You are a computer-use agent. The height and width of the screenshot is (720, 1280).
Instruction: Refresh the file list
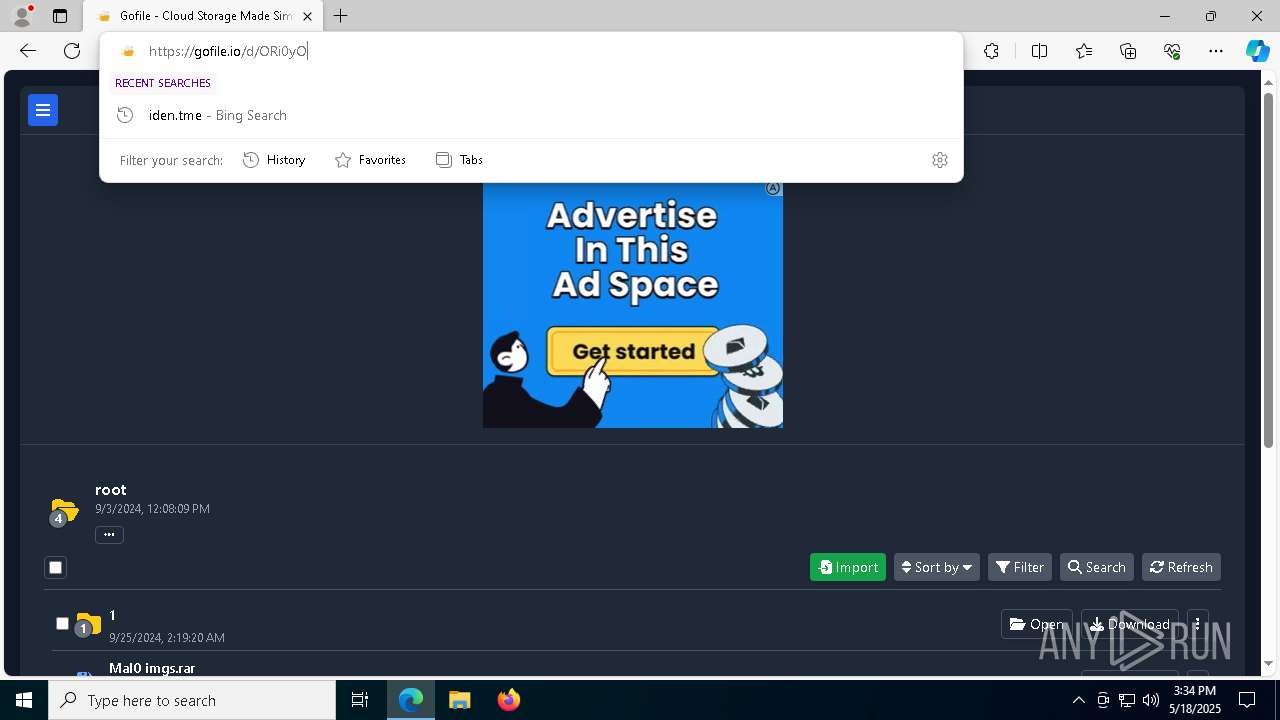tap(1181, 567)
